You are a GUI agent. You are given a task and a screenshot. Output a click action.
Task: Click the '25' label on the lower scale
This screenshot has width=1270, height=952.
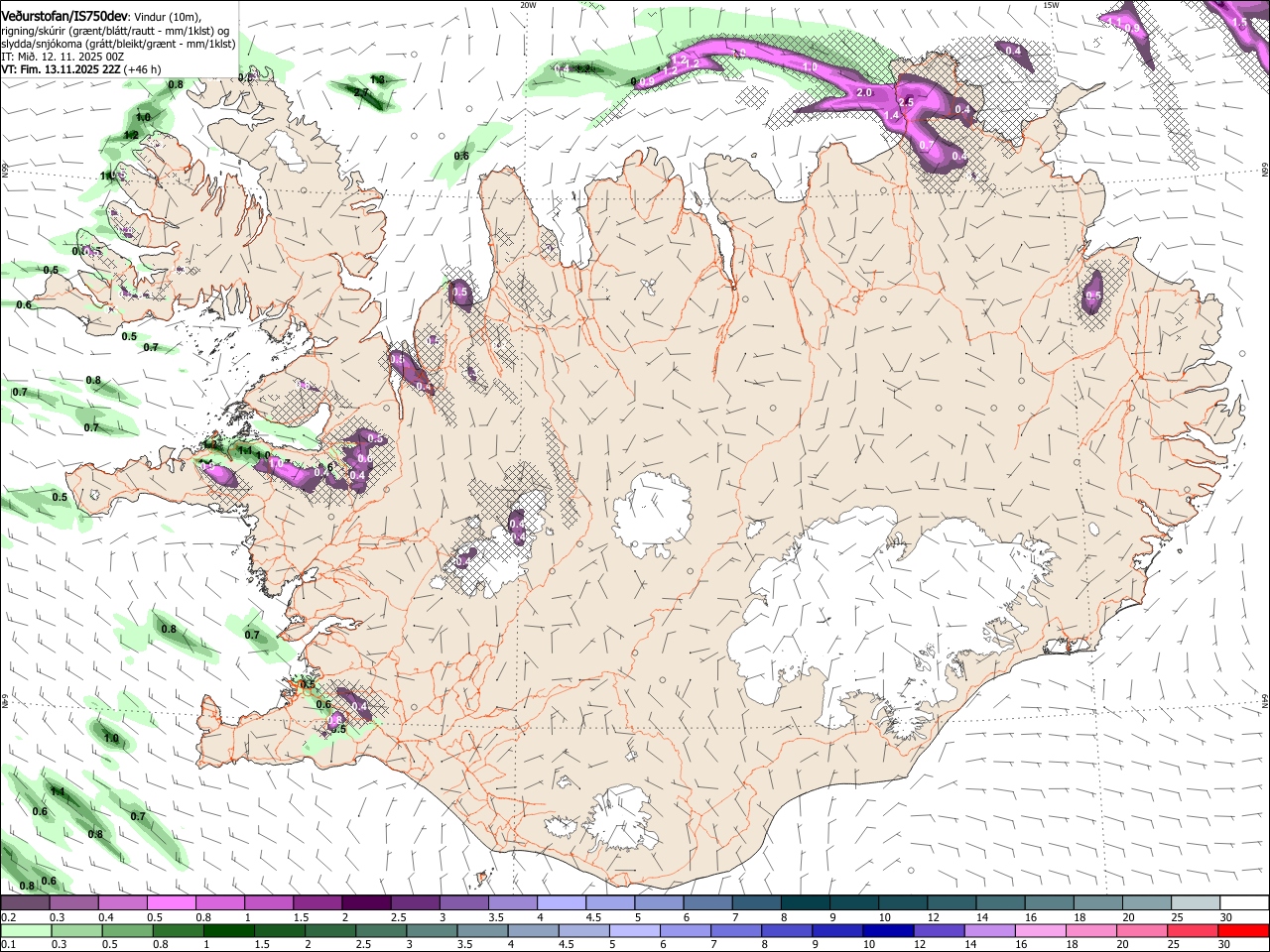pyautogui.click(x=1175, y=944)
